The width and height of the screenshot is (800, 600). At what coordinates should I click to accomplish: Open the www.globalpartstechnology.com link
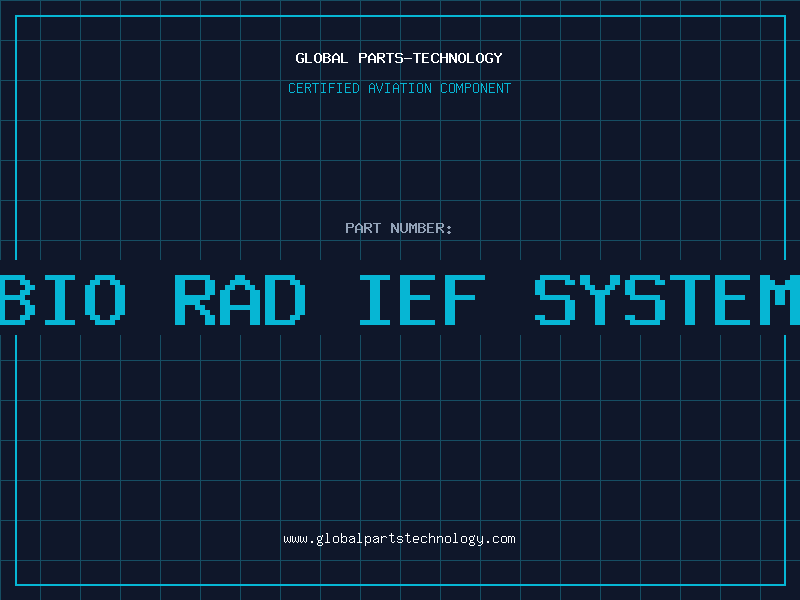(x=399, y=539)
